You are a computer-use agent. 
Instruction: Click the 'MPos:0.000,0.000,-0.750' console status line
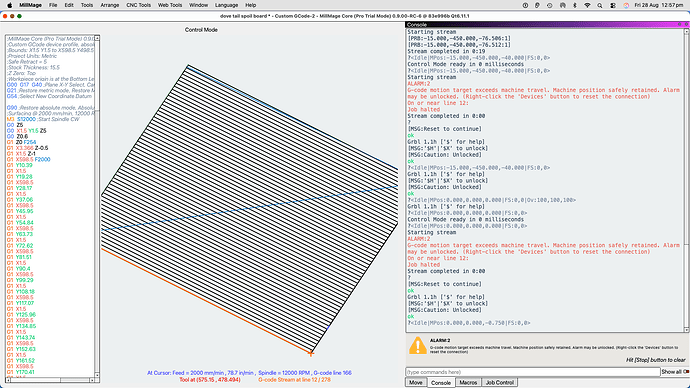(x=469, y=323)
